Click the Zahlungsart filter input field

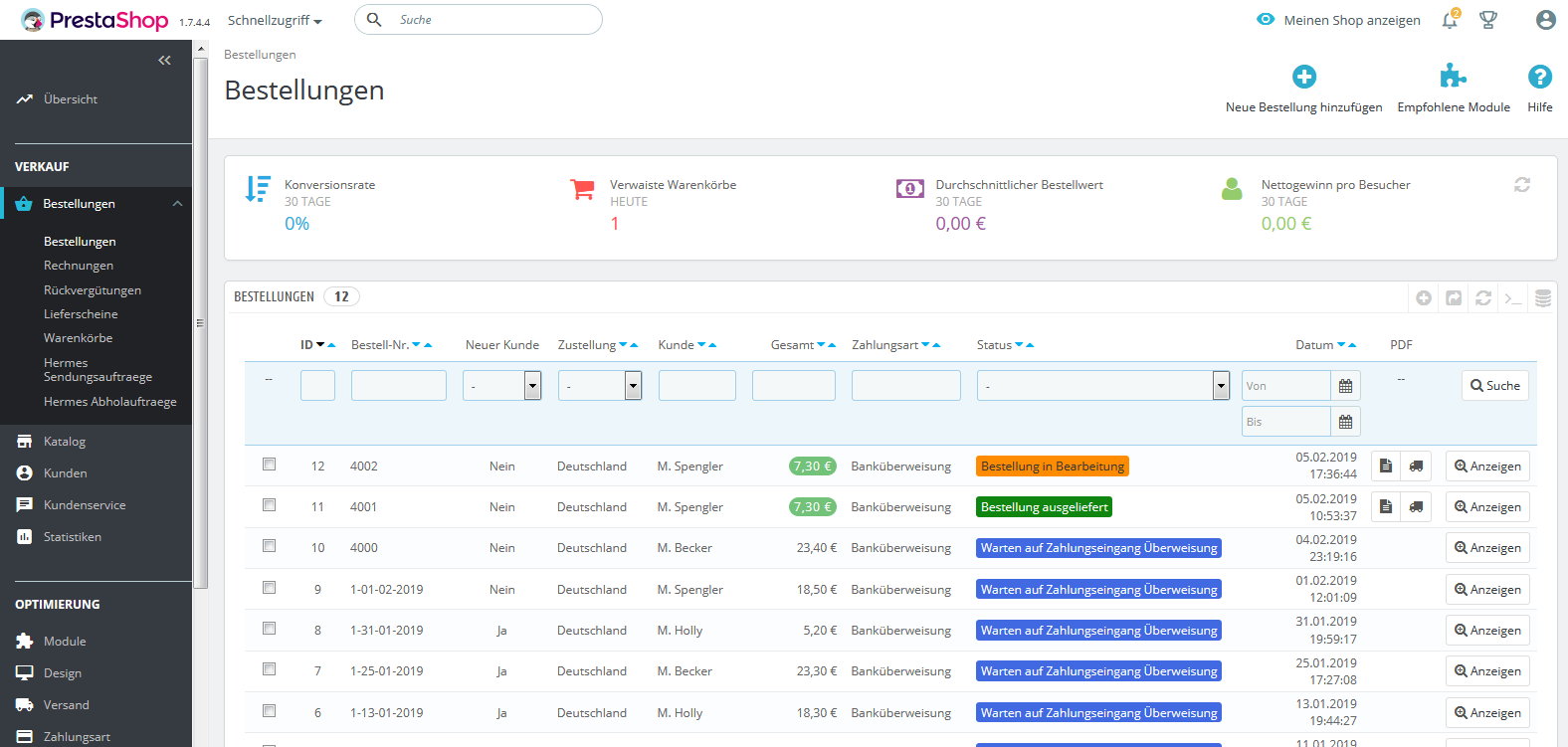(x=906, y=386)
